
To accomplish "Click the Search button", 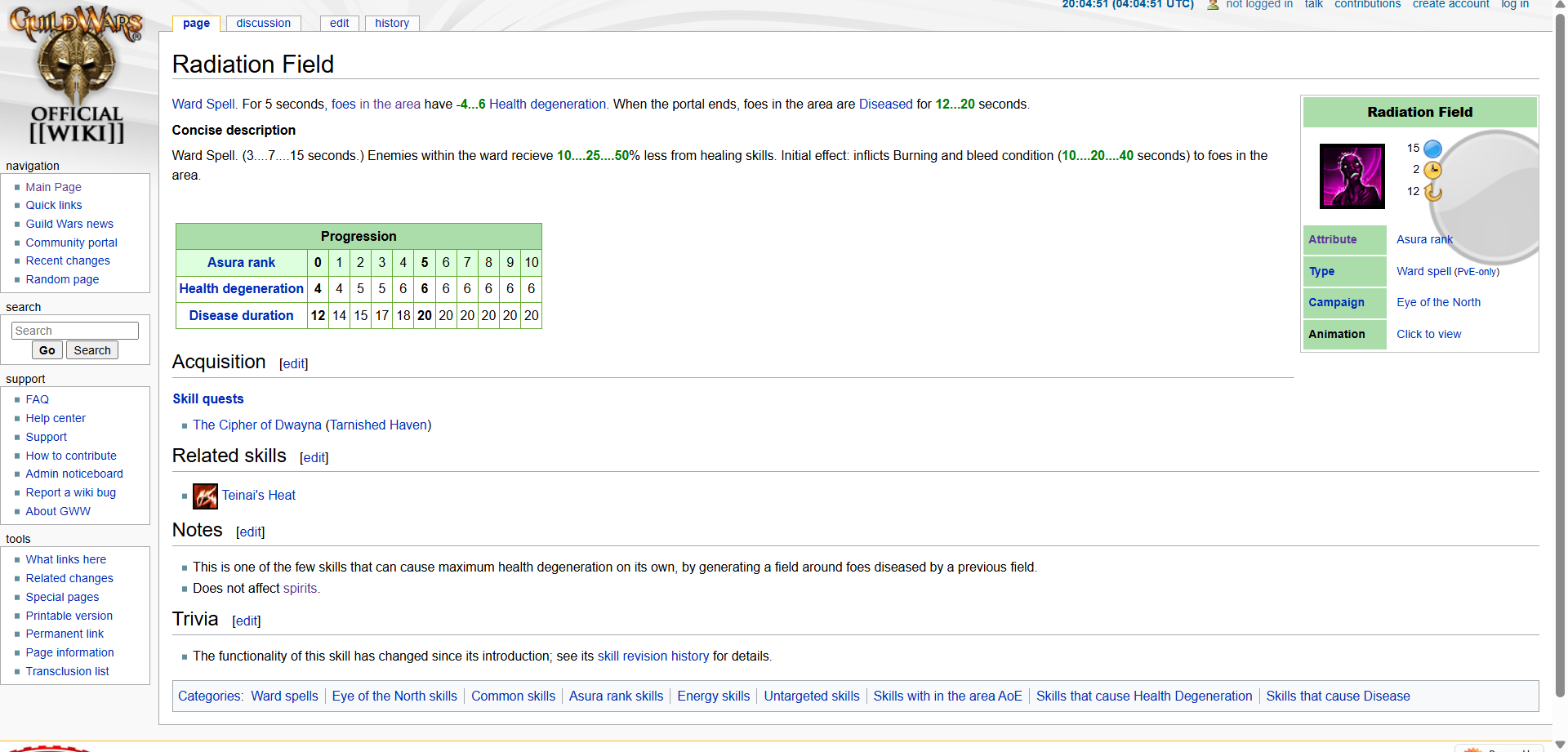I will click(92, 350).
